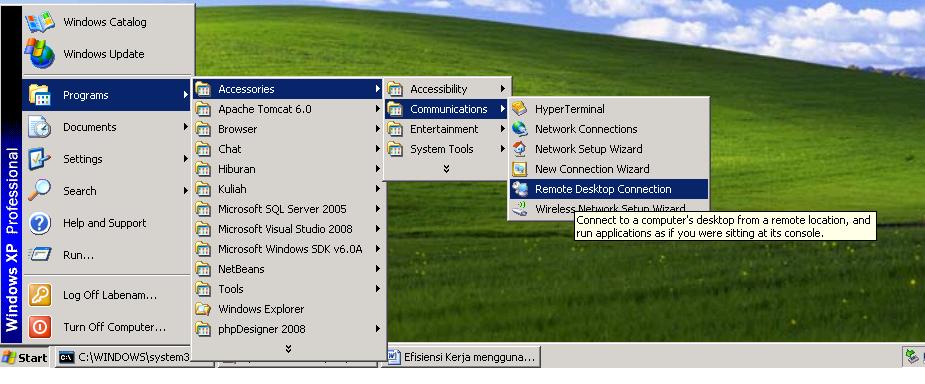This screenshot has height=384, width=925.
Task: Switch to Efisiensi Kerja document taskbar button
Action: click(x=462, y=357)
